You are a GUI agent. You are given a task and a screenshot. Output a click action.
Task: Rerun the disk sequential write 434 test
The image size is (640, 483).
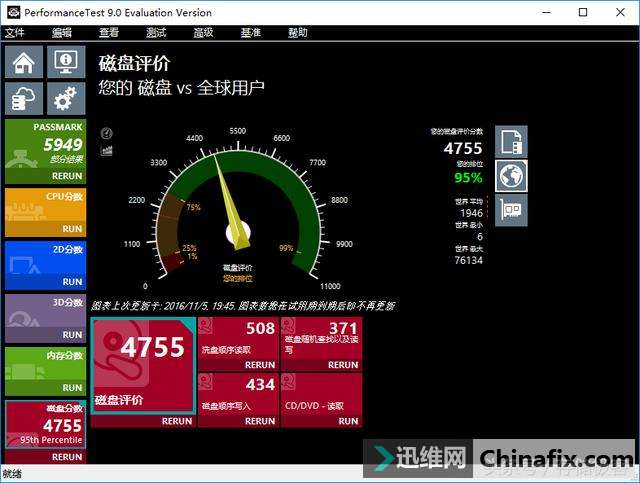point(260,421)
